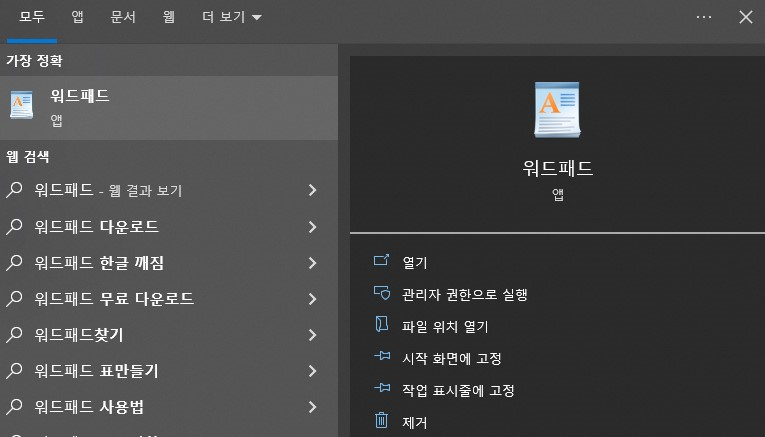The image size is (765, 437).
Task: Click the 파일 위치 열기 folder icon
Action: (382, 324)
